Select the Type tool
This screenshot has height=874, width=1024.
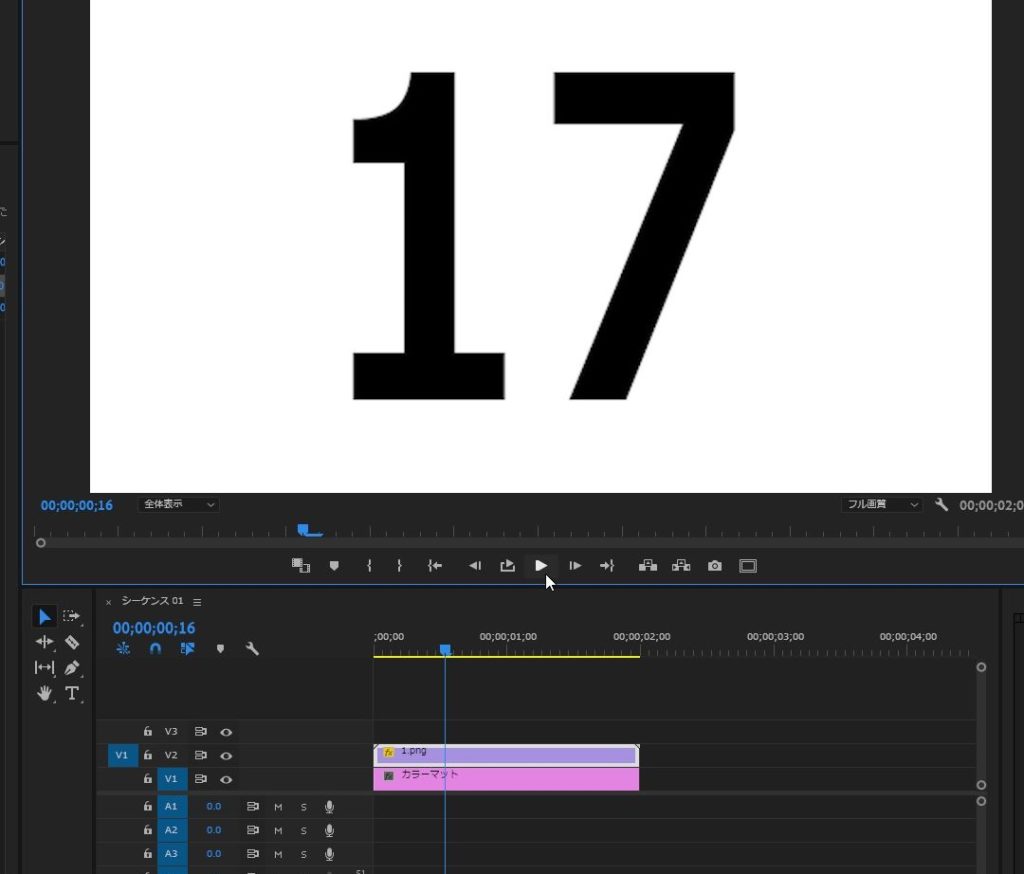[72, 693]
